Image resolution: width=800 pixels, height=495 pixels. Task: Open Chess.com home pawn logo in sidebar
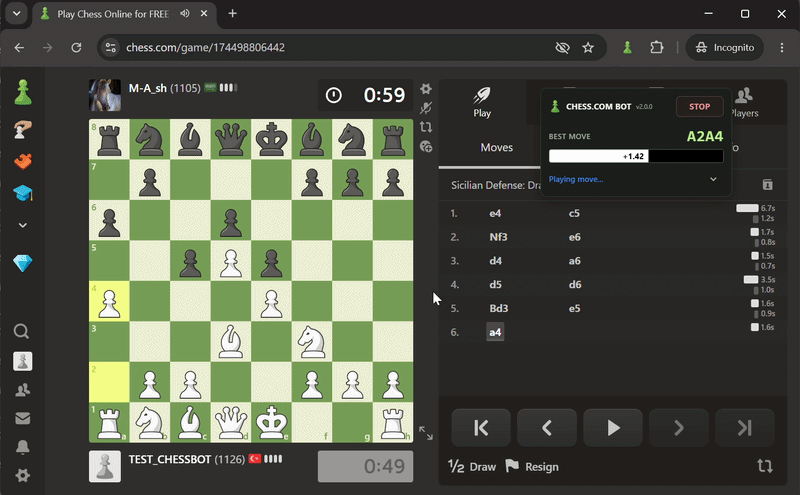click(x=22, y=92)
